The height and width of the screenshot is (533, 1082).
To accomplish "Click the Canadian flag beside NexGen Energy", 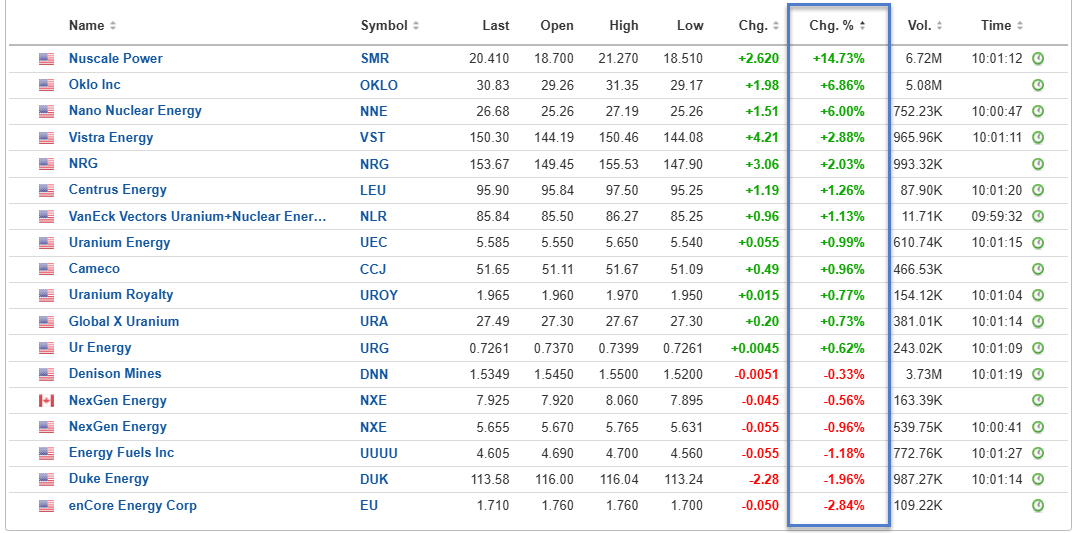I will [46, 400].
